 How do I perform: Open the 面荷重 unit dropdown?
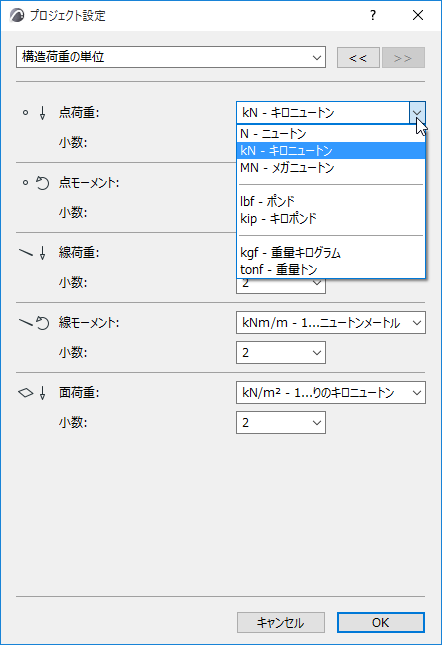coord(331,393)
